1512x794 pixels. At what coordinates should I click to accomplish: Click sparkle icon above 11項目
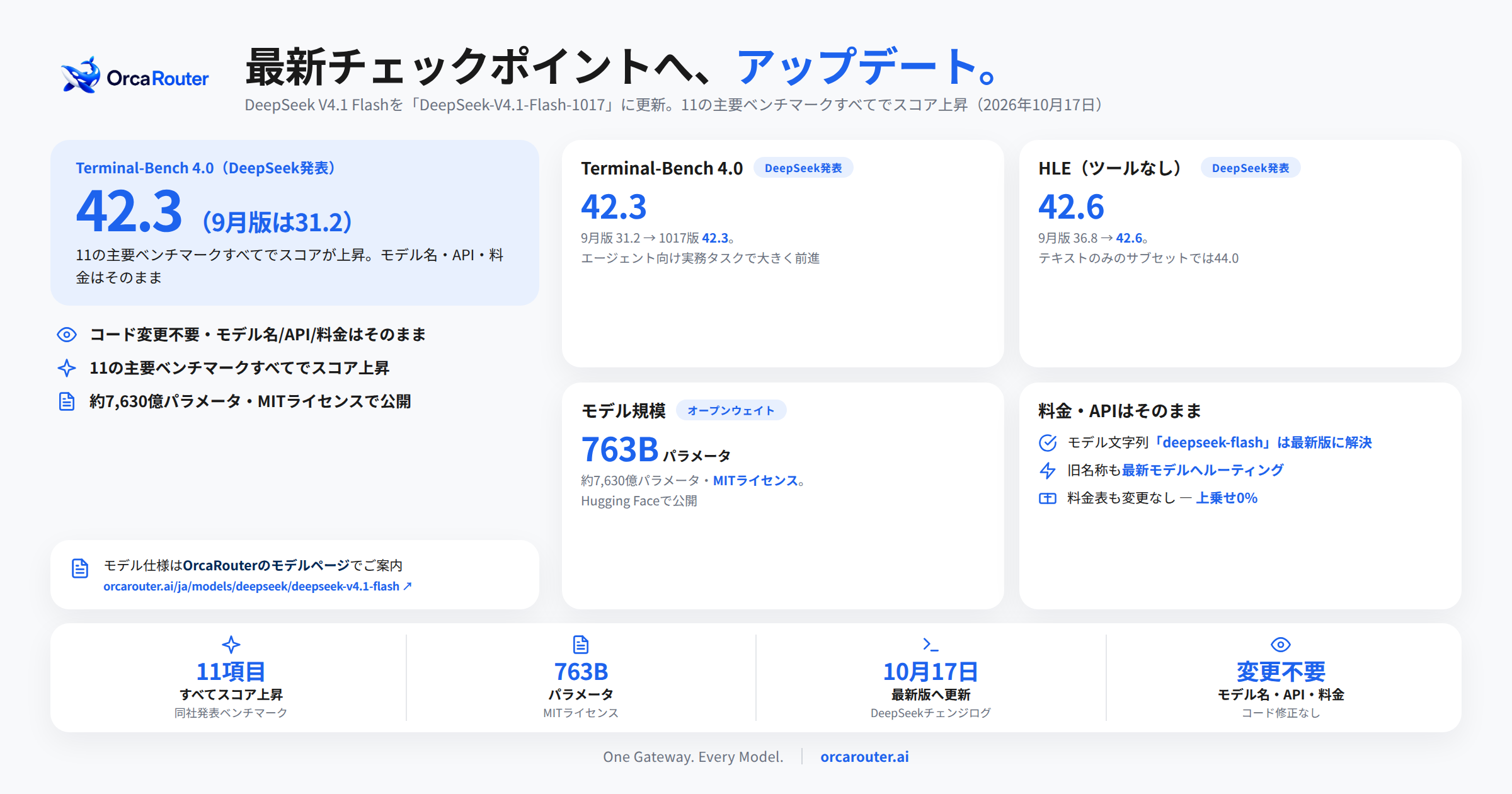tap(231, 645)
